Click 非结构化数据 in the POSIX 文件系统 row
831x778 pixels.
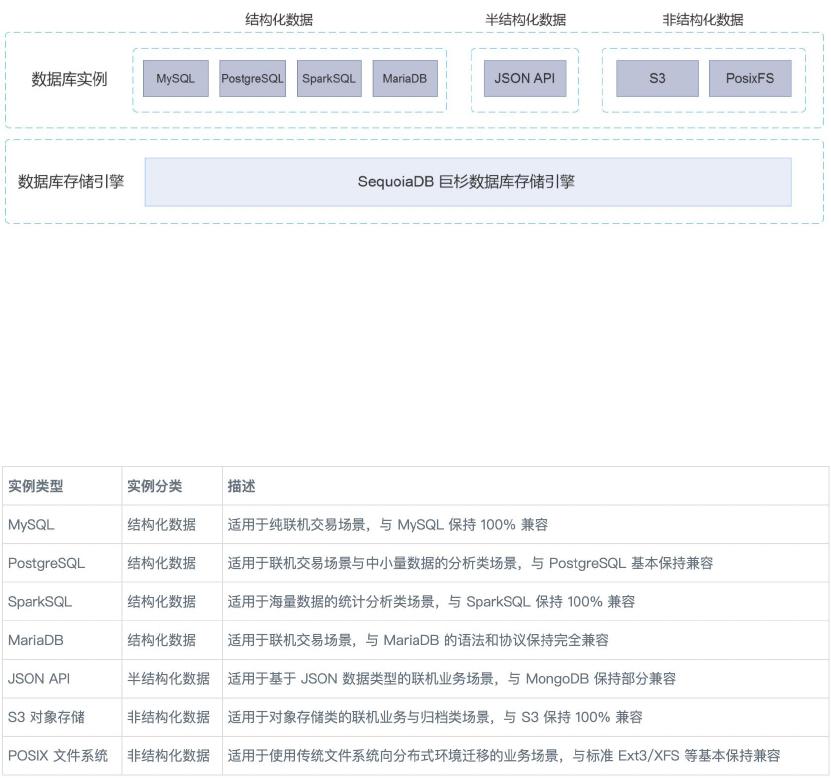coord(169,756)
